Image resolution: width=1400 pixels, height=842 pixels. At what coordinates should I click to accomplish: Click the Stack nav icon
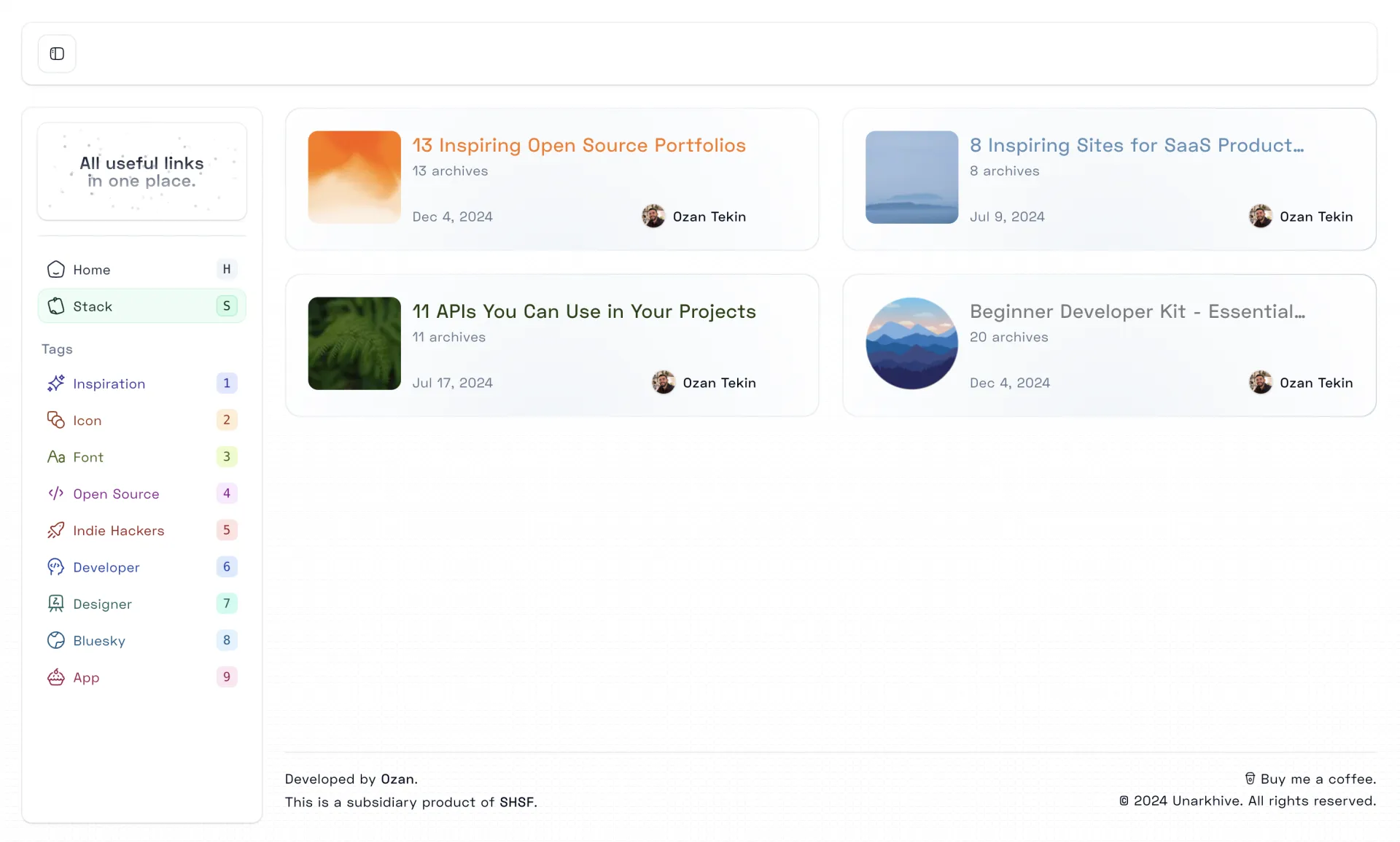click(x=56, y=306)
